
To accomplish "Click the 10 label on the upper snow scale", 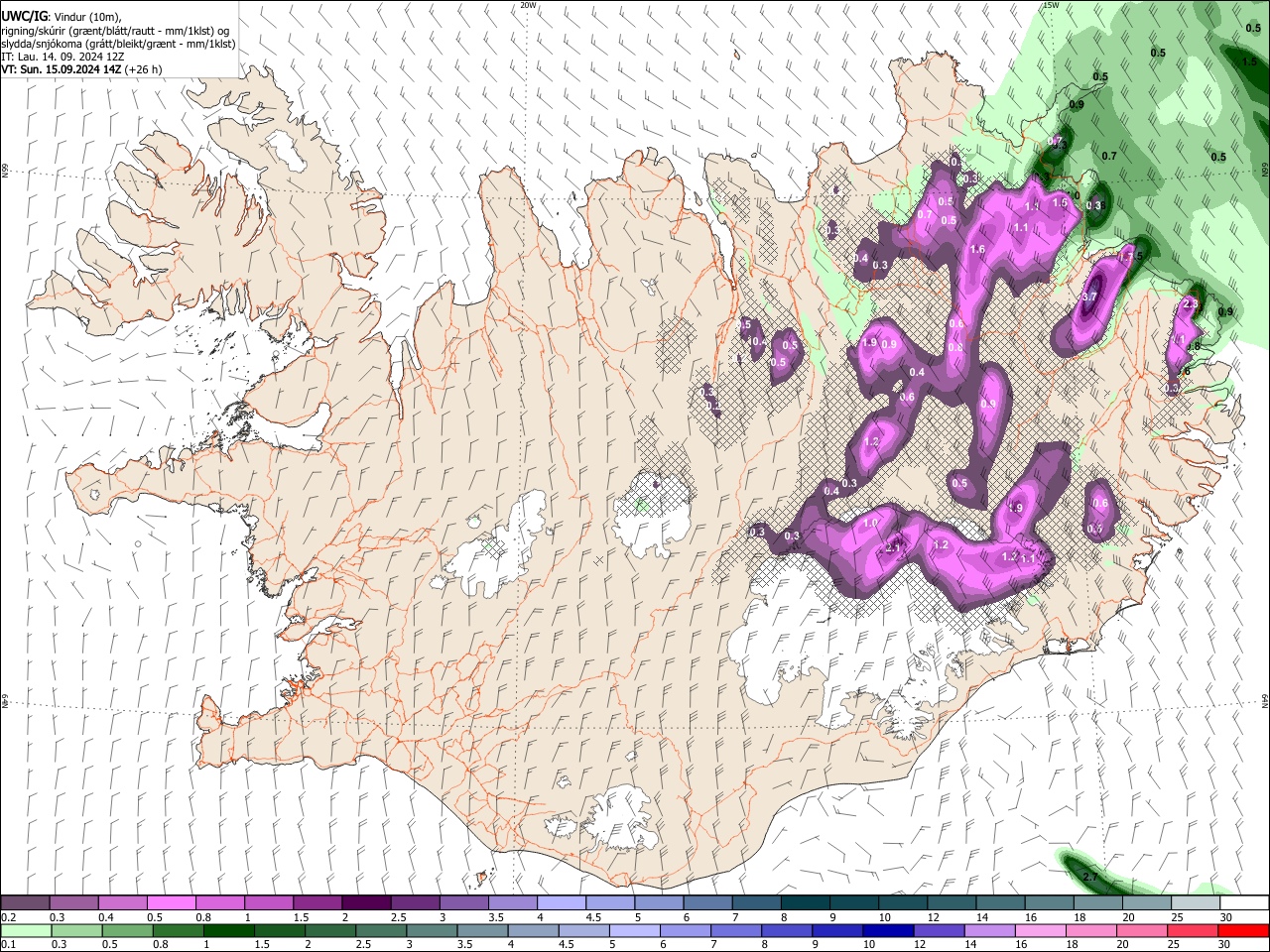I will coord(883,917).
